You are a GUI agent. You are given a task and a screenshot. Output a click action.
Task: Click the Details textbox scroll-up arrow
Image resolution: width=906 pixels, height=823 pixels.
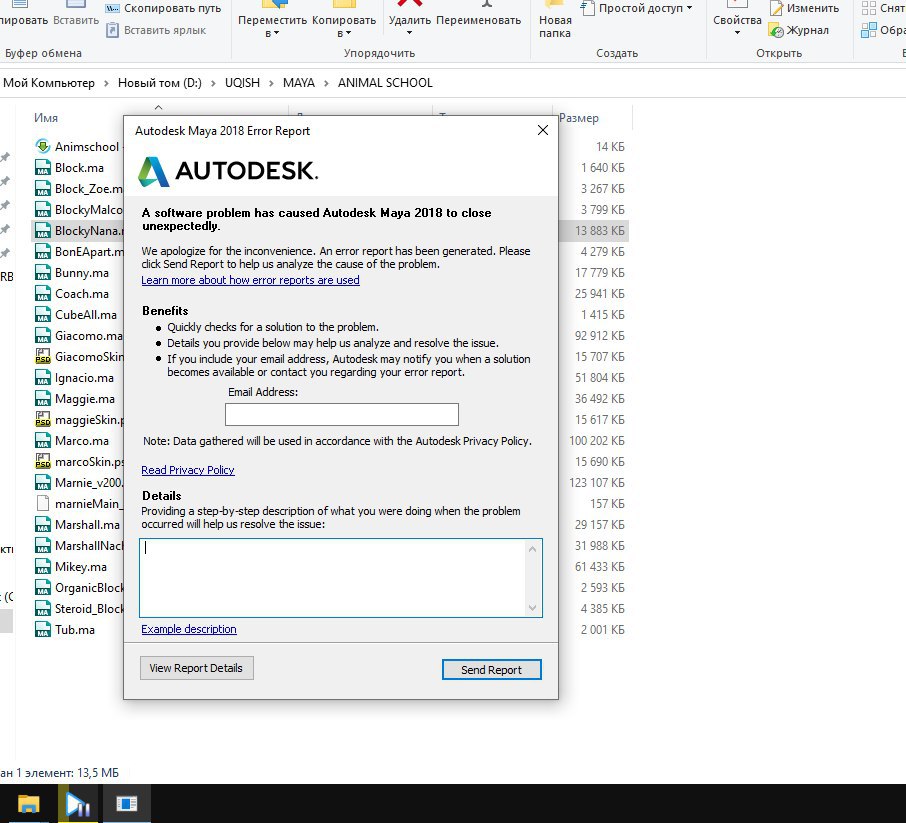pyautogui.click(x=533, y=549)
